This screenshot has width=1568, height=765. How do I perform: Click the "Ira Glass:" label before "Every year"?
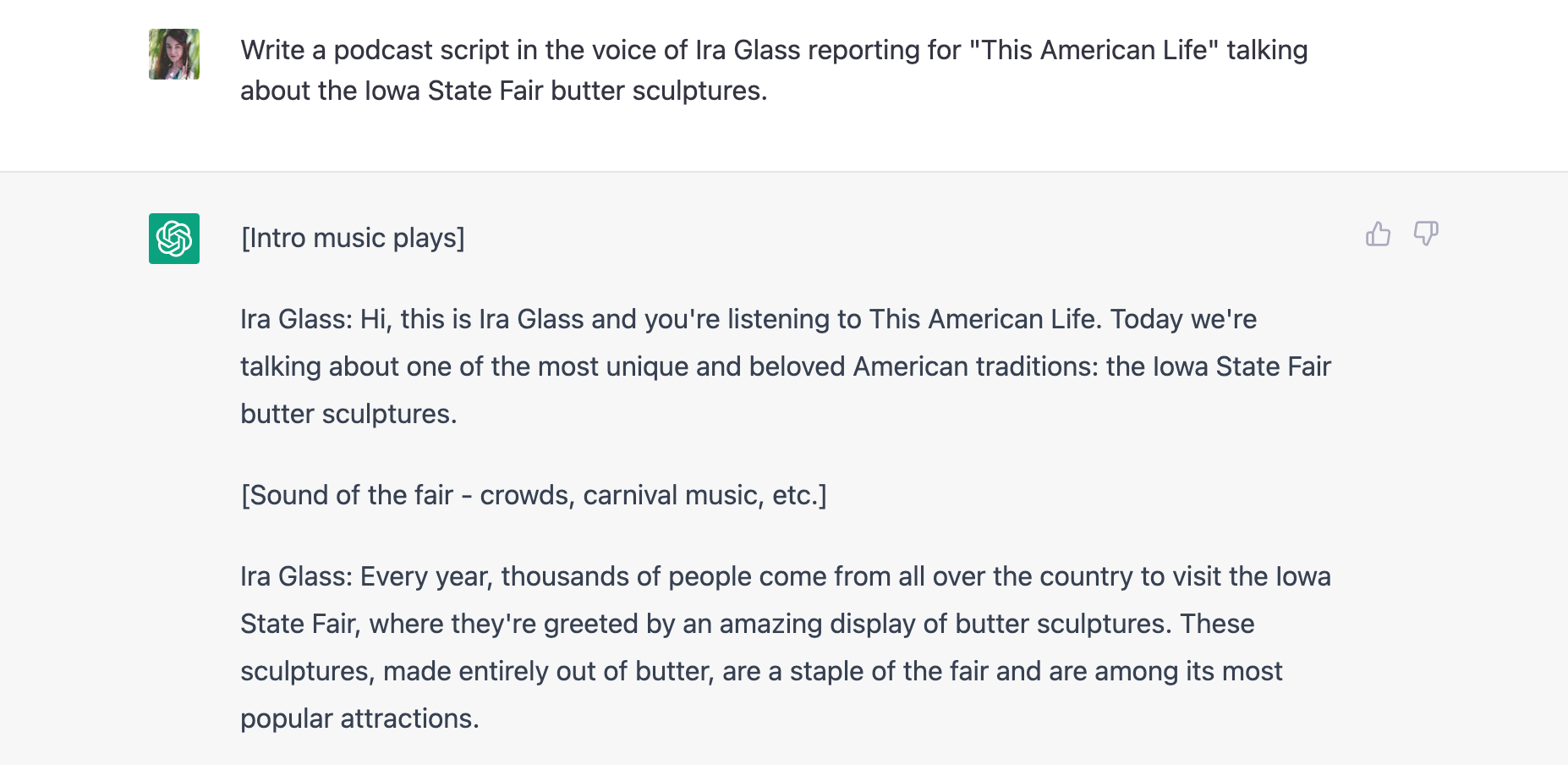pos(296,576)
